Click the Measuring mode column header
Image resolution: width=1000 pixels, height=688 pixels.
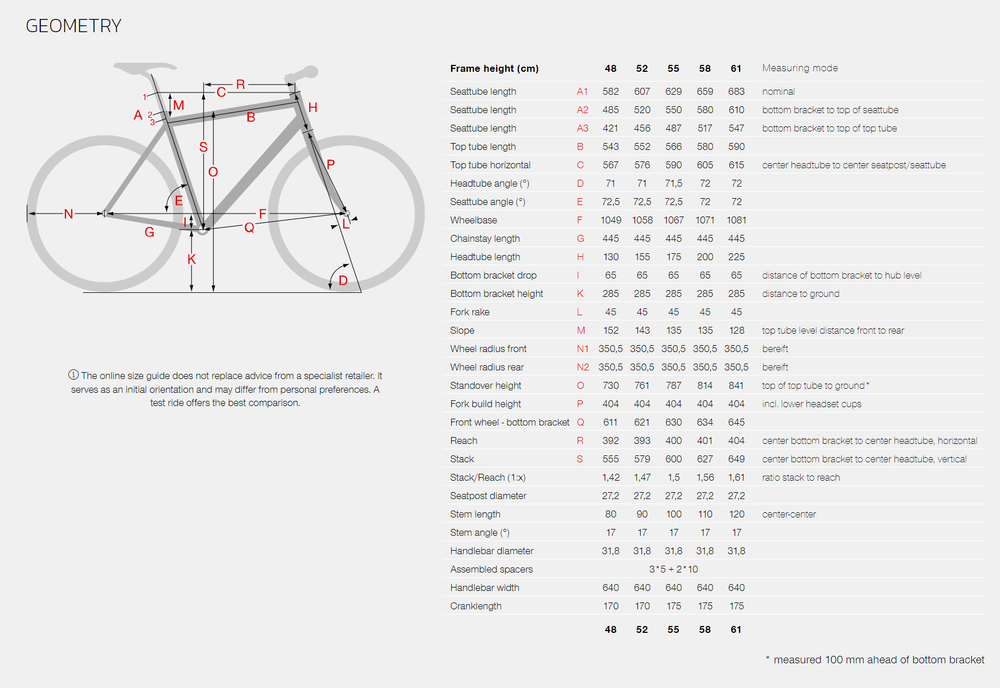800,68
